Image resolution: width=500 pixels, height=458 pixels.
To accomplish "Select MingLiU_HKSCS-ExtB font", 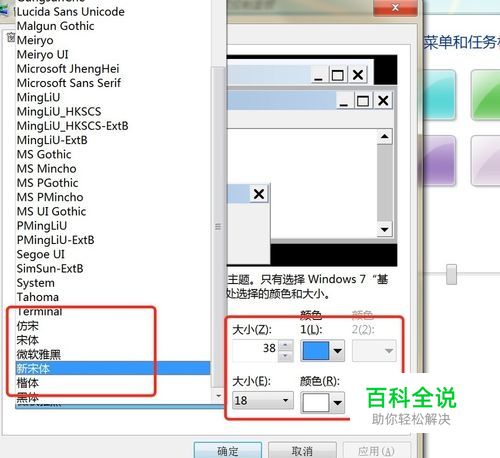I will [73, 126].
